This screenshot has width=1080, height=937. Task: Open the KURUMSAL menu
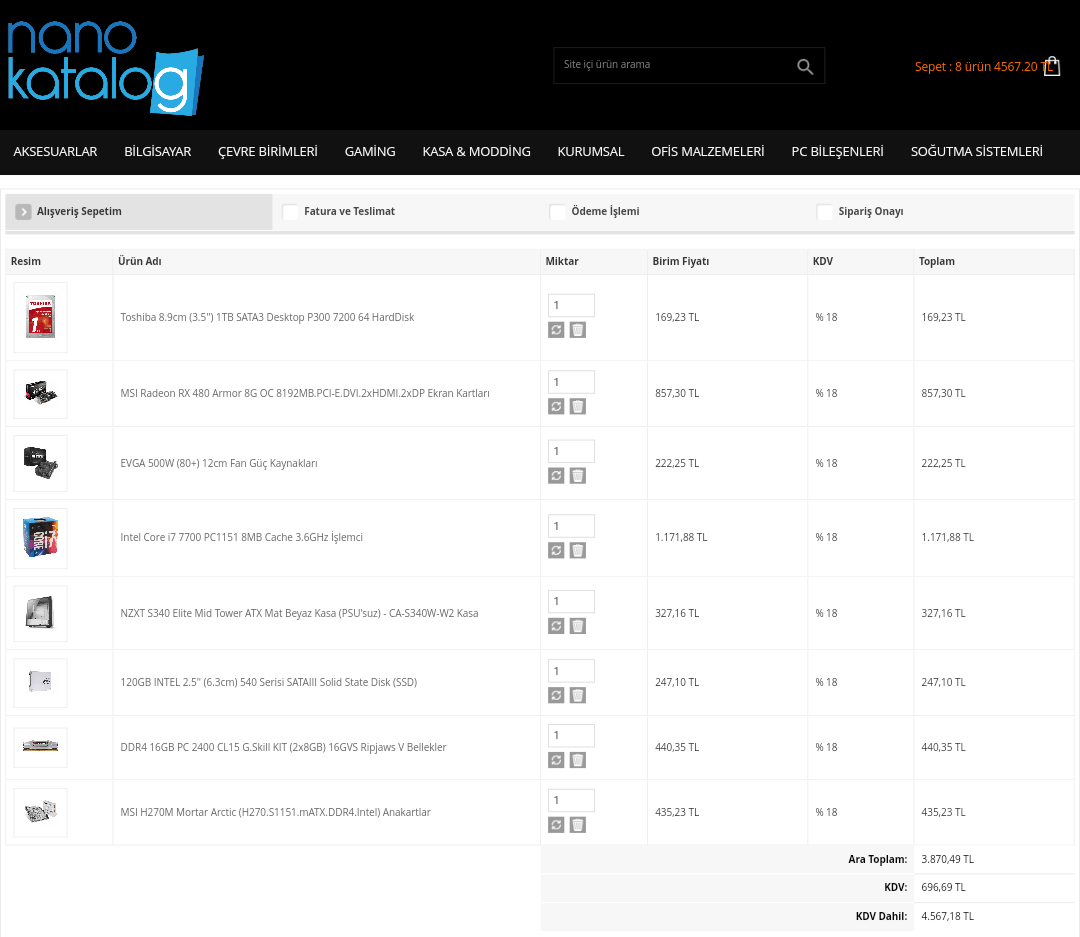tap(591, 152)
